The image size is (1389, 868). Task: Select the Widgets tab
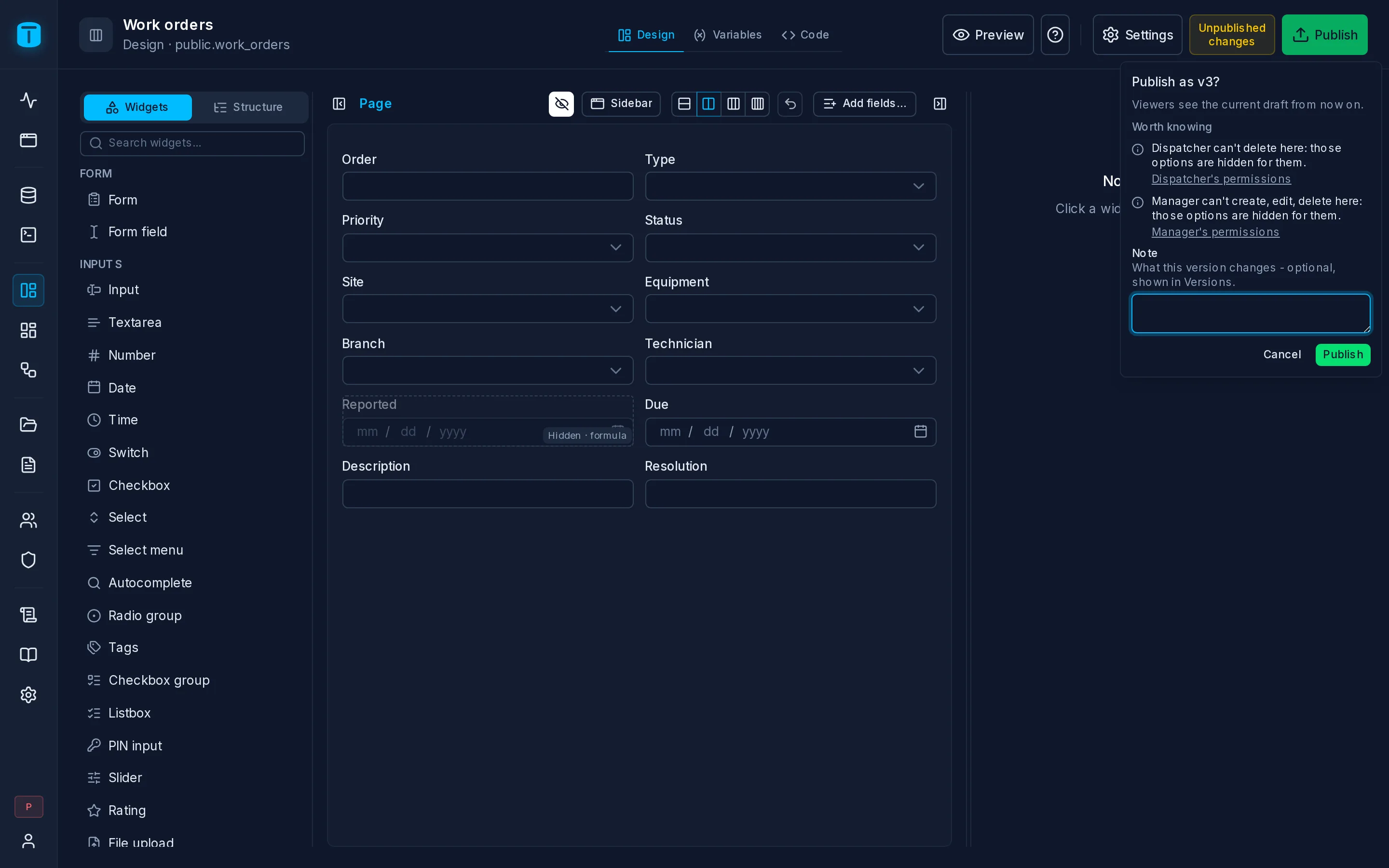point(138,108)
